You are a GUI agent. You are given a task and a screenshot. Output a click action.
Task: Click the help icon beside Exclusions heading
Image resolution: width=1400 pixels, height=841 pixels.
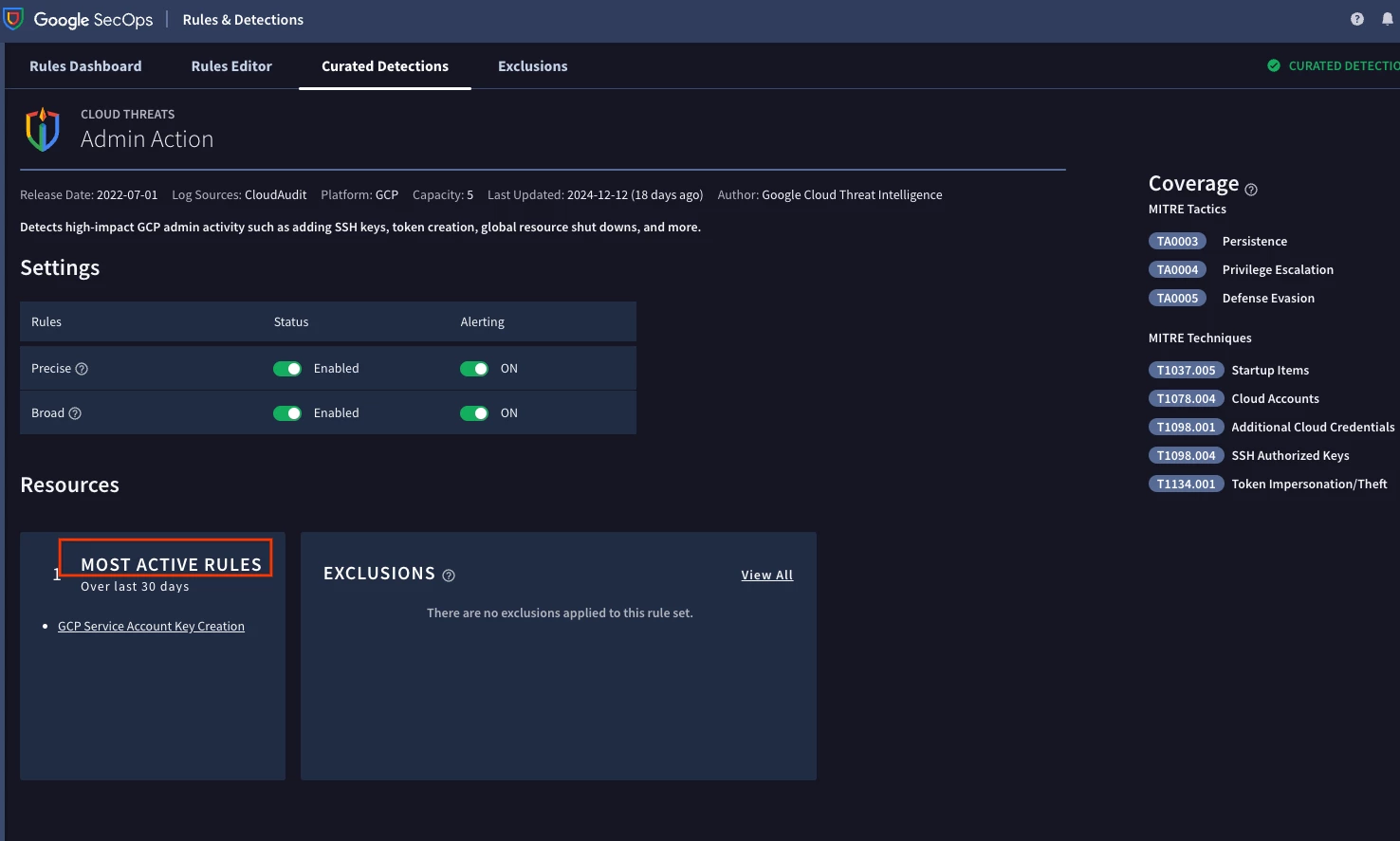449,576
